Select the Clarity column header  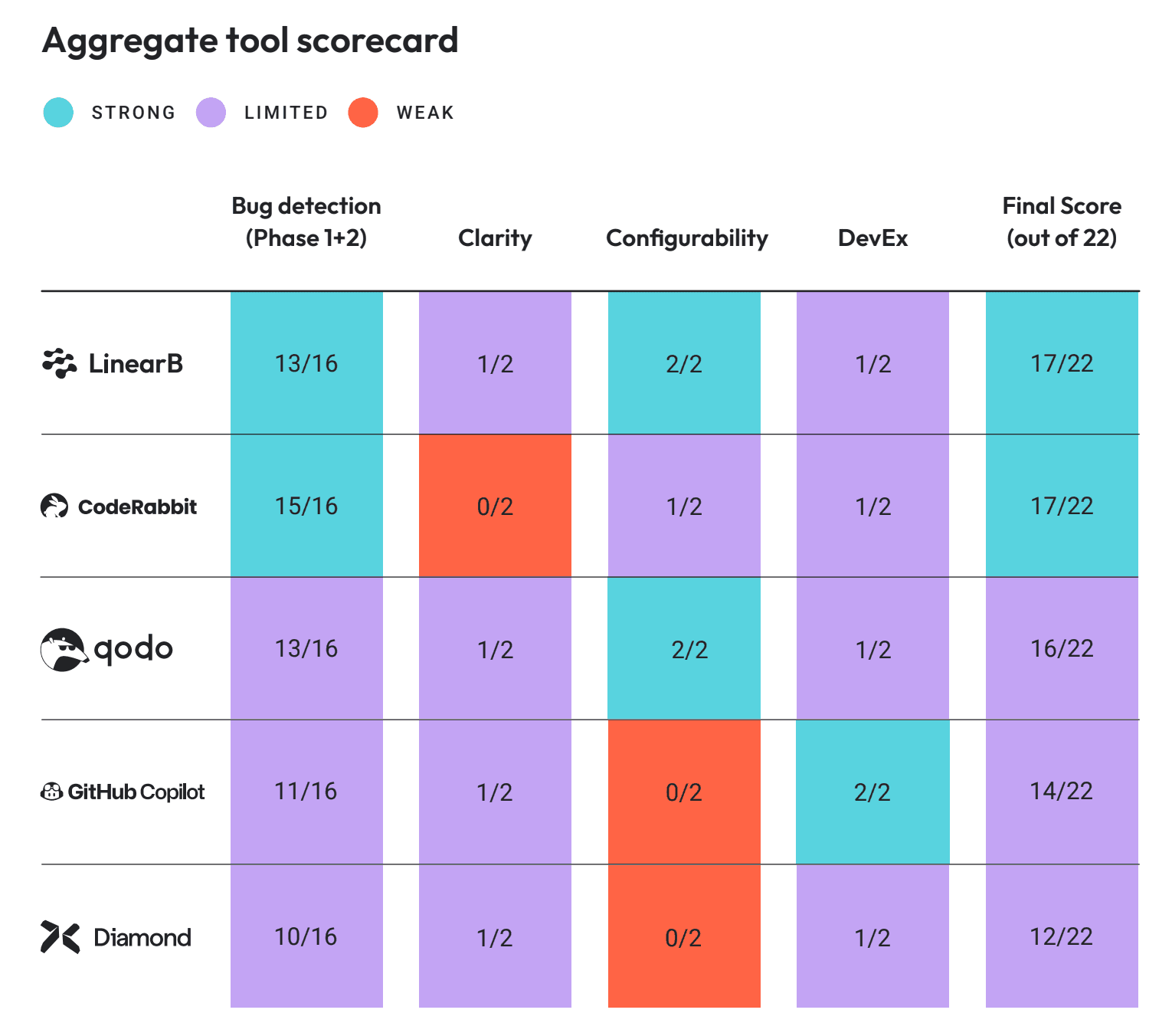495,238
